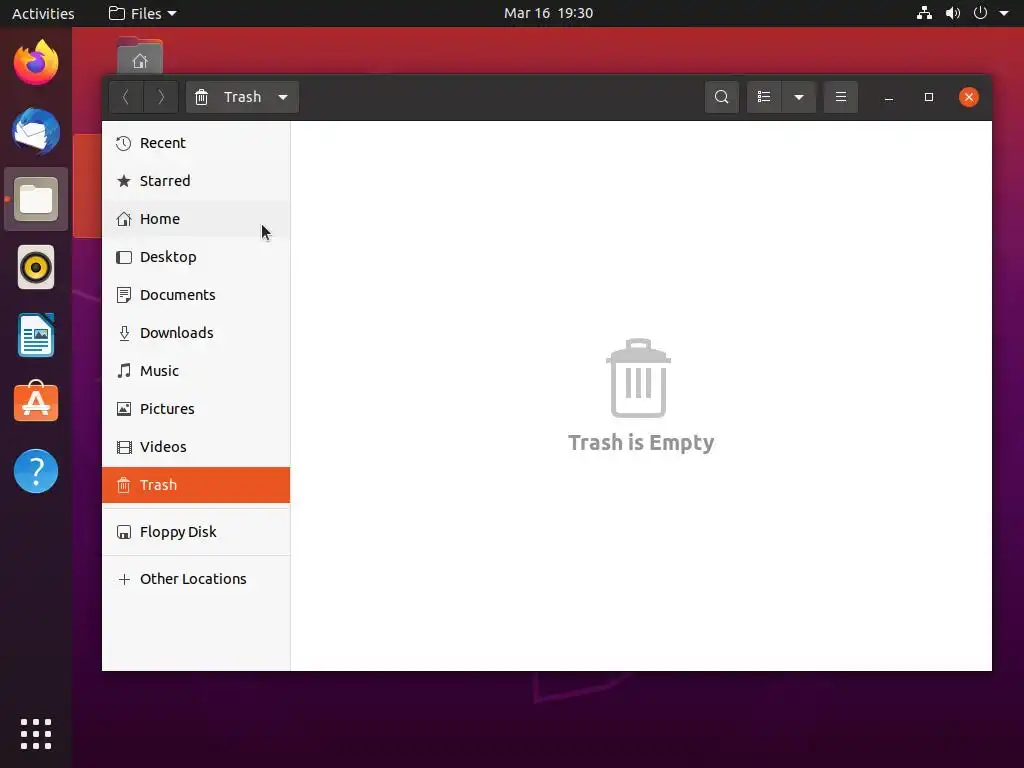The height and width of the screenshot is (768, 1024).
Task: Select Trash in the sidebar
Action: (196, 485)
